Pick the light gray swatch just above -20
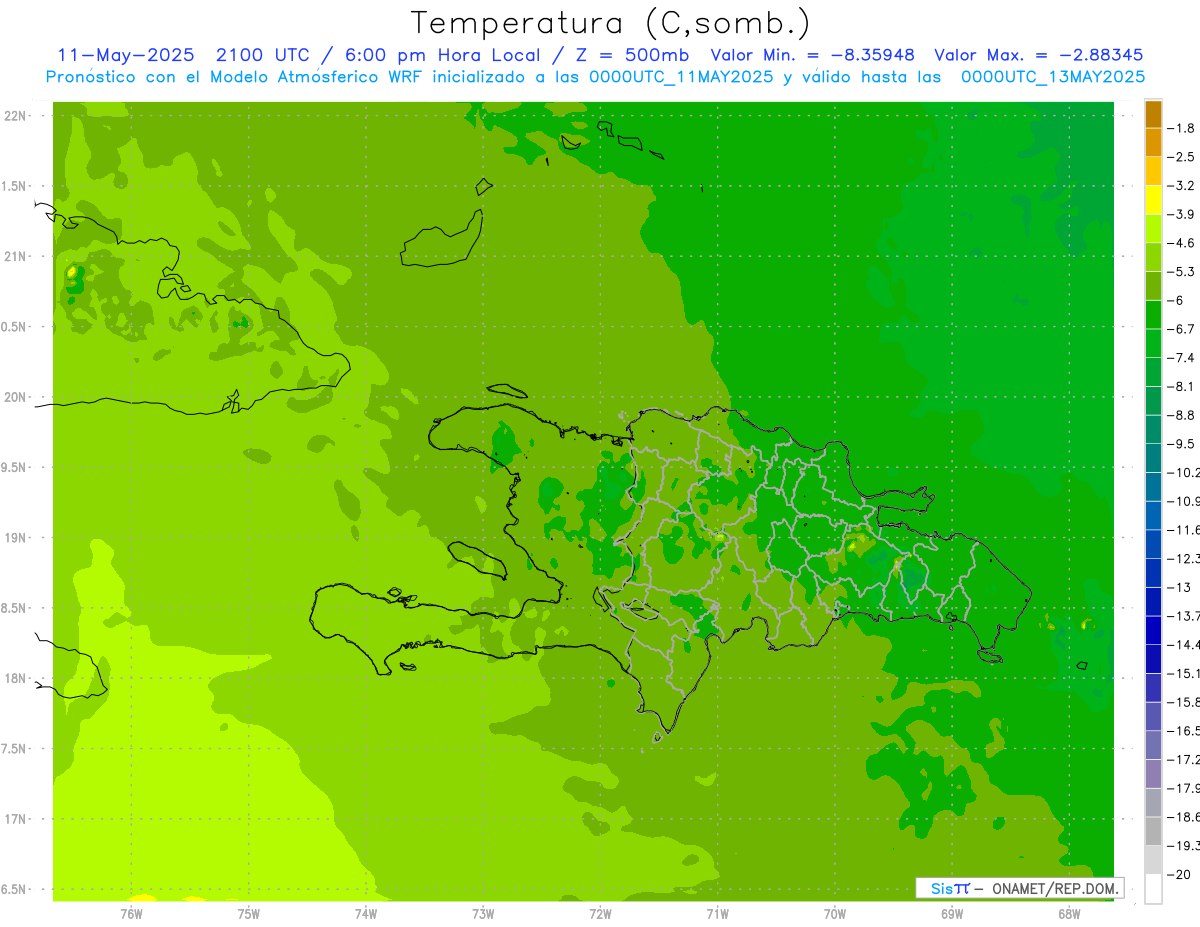This screenshot has width=1200, height=927. click(x=1153, y=860)
